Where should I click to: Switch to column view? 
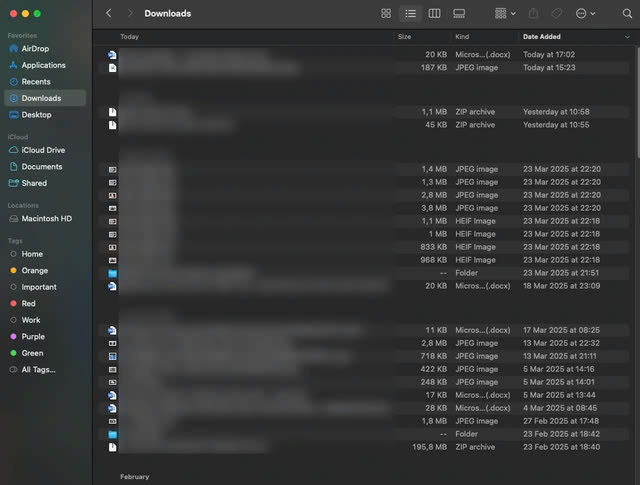434,14
